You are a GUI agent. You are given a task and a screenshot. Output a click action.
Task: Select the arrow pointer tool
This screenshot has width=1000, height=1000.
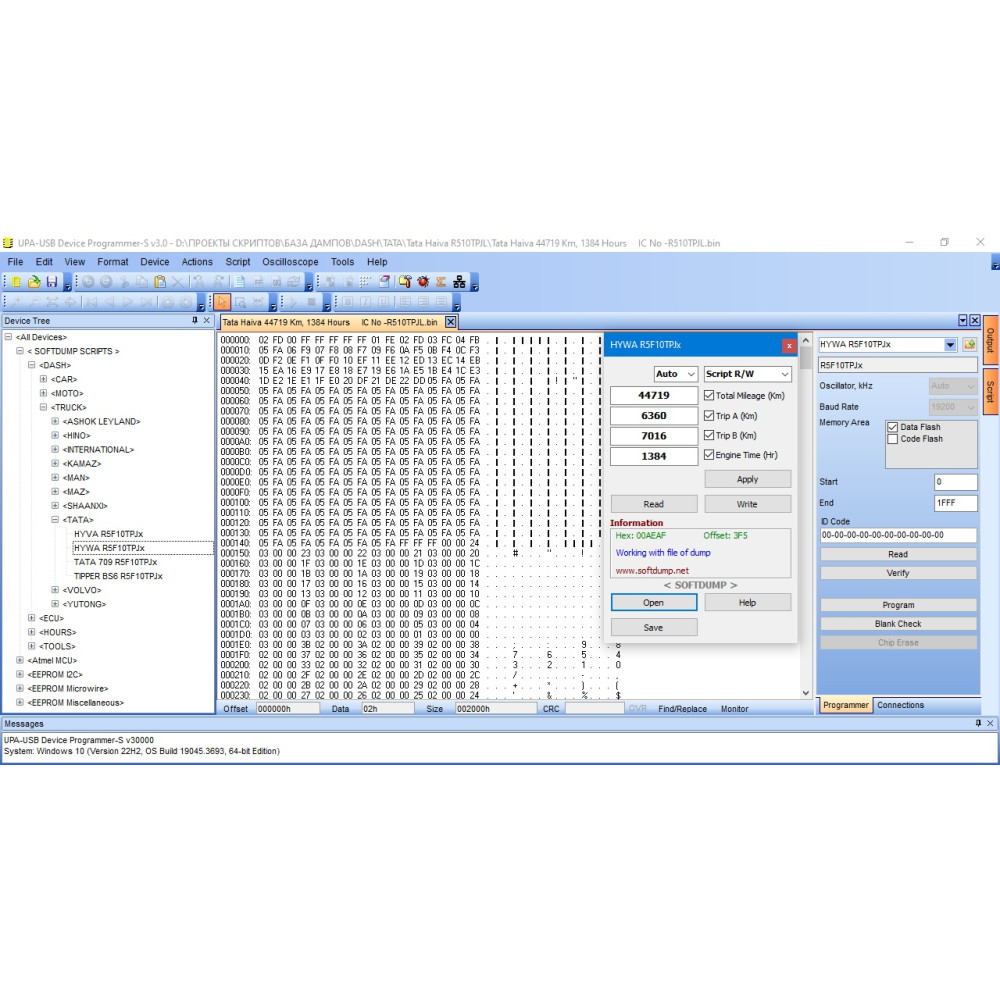click(222, 302)
